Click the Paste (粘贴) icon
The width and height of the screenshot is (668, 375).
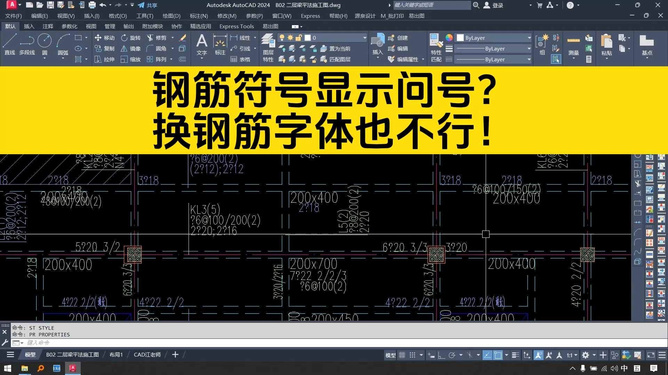pyautogui.click(x=607, y=45)
